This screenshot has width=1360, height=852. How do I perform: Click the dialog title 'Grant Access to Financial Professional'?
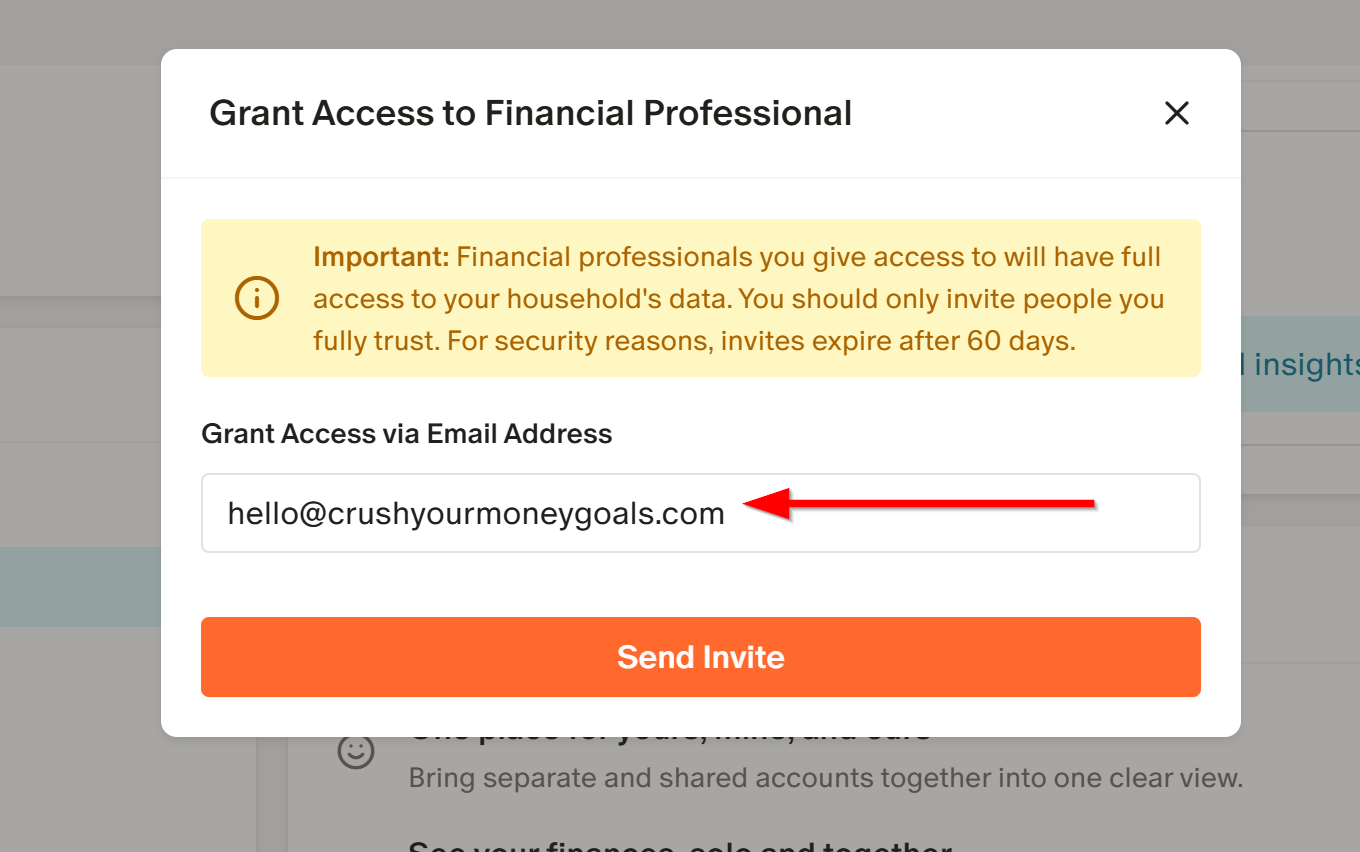pyautogui.click(x=530, y=113)
